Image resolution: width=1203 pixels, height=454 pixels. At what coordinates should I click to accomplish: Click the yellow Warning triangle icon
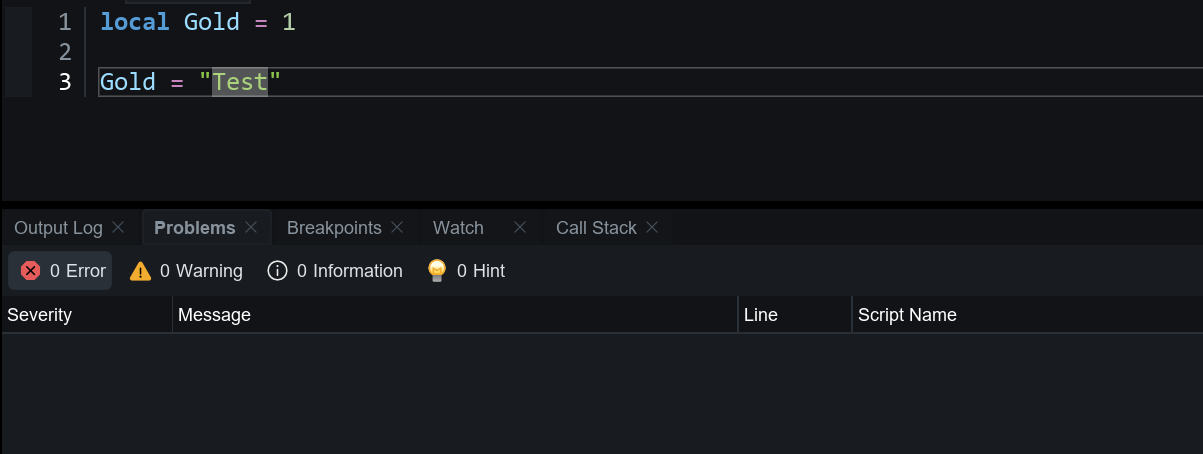[x=140, y=271]
